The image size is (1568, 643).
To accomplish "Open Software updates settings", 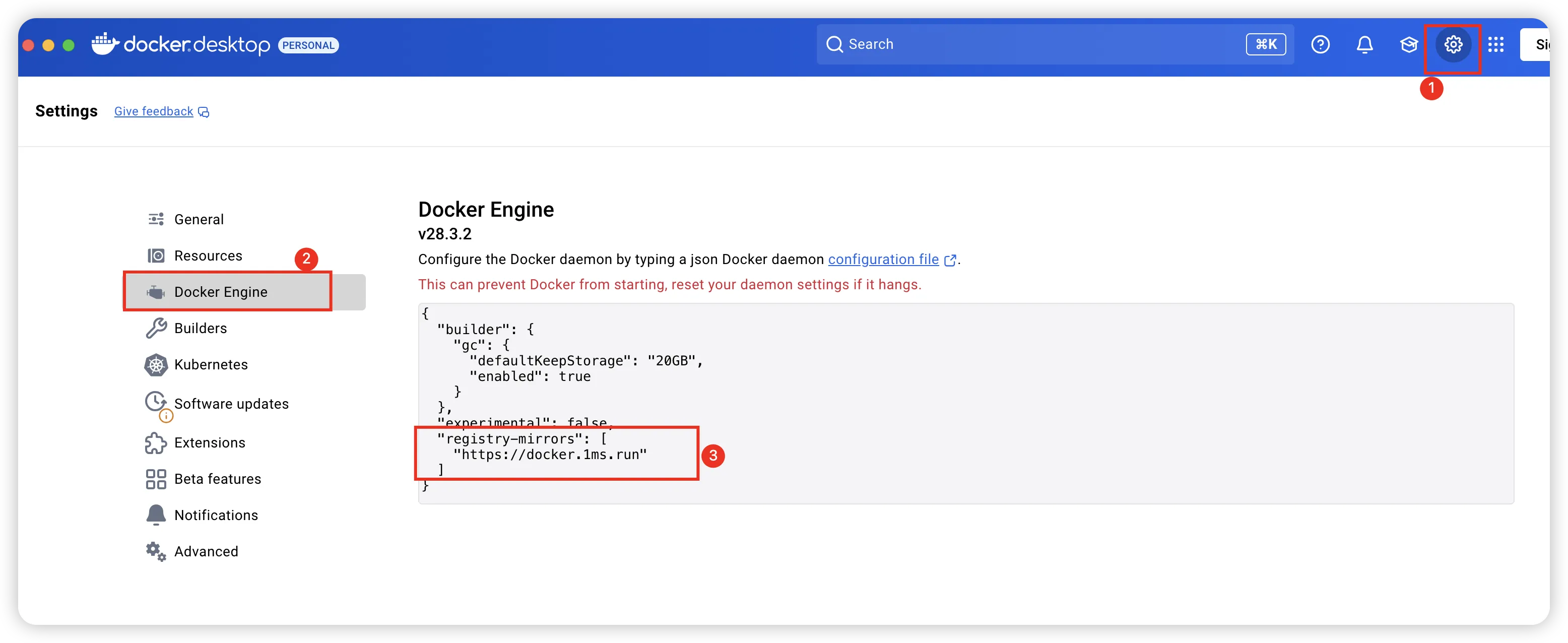I will point(245,404).
